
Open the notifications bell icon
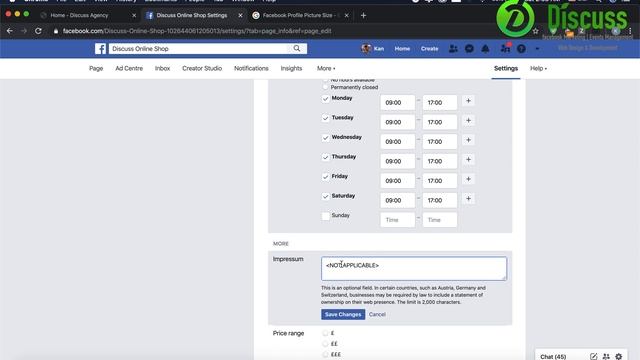(x=485, y=49)
